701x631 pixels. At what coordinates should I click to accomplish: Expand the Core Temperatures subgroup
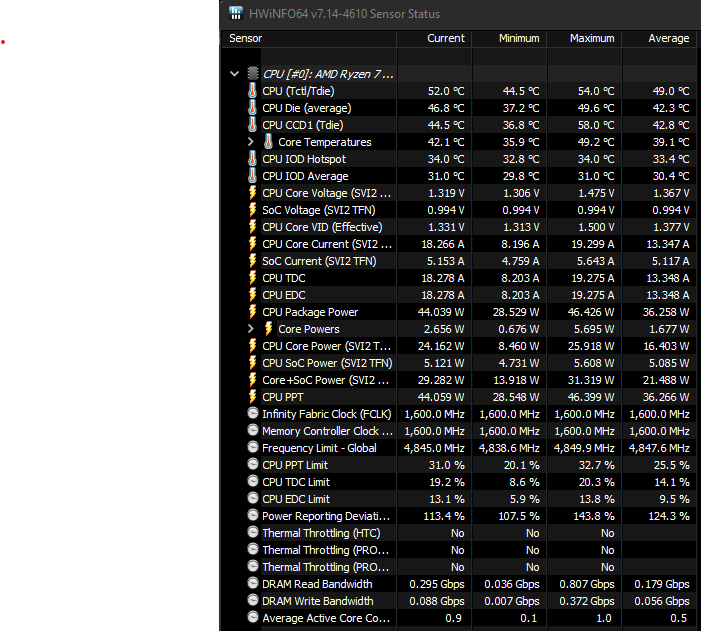click(251, 142)
